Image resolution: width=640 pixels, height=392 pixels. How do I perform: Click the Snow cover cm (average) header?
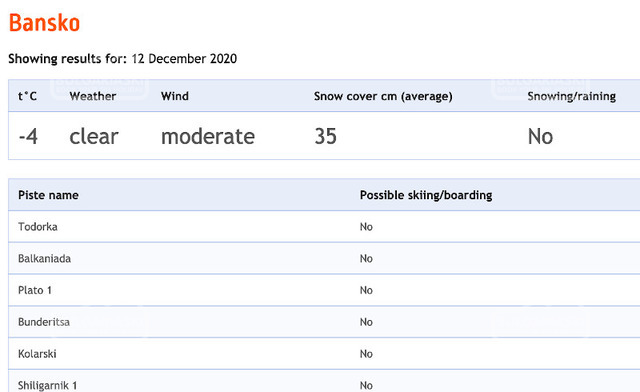click(383, 96)
